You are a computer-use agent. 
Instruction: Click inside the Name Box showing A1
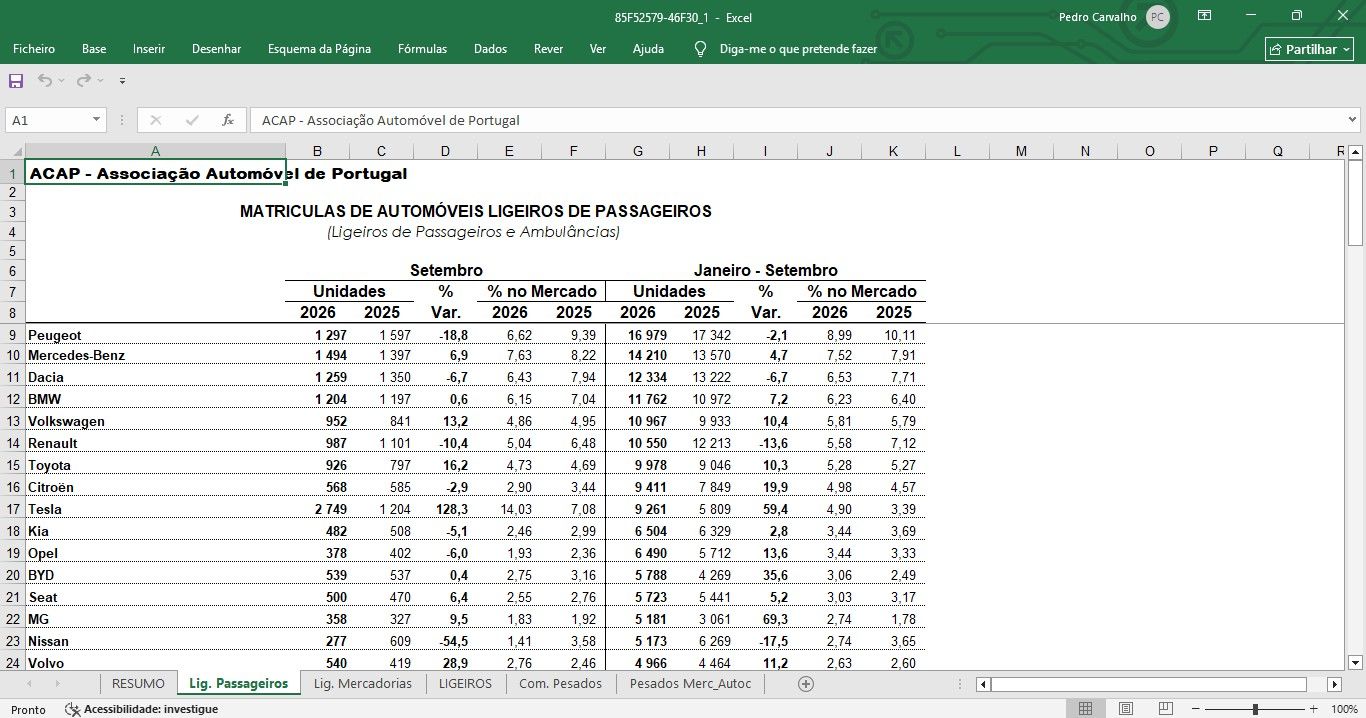pyautogui.click(x=47, y=120)
